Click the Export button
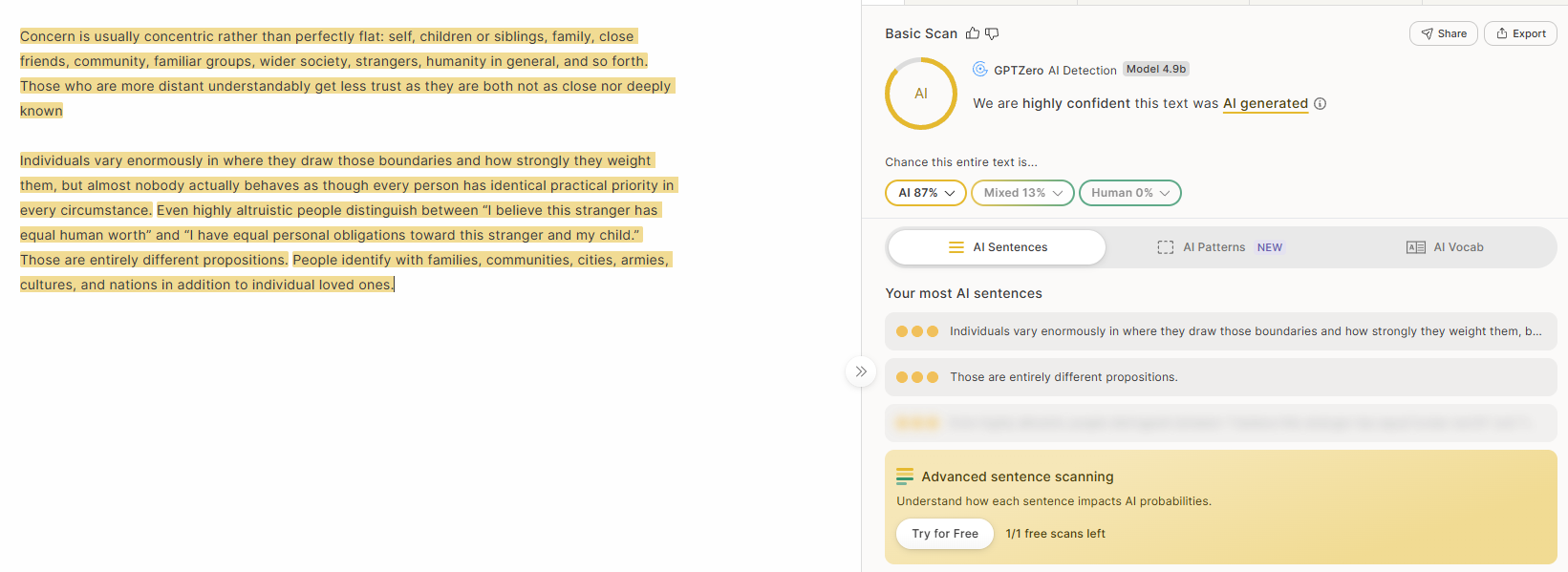The width and height of the screenshot is (1568, 572). pos(1520,33)
